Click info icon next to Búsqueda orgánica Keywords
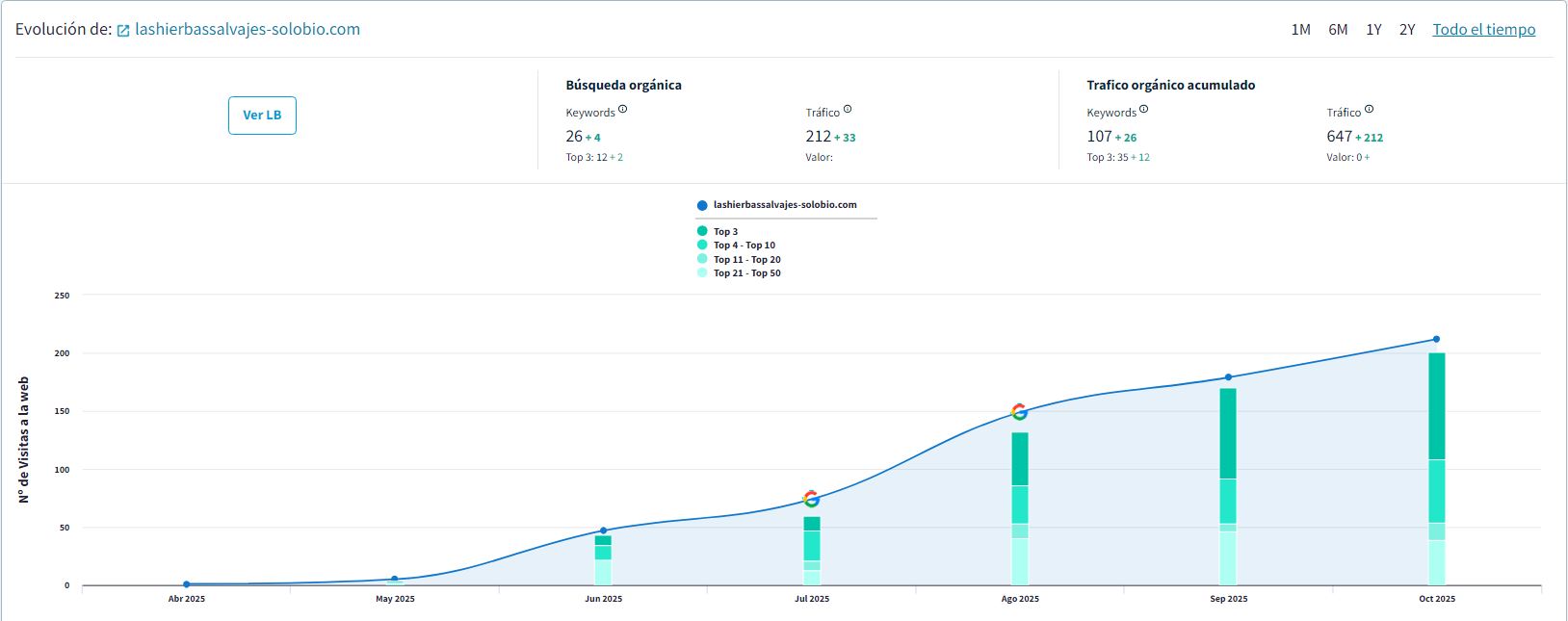The width and height of the screenshot is (1568, 621). [x=622, y=109]
